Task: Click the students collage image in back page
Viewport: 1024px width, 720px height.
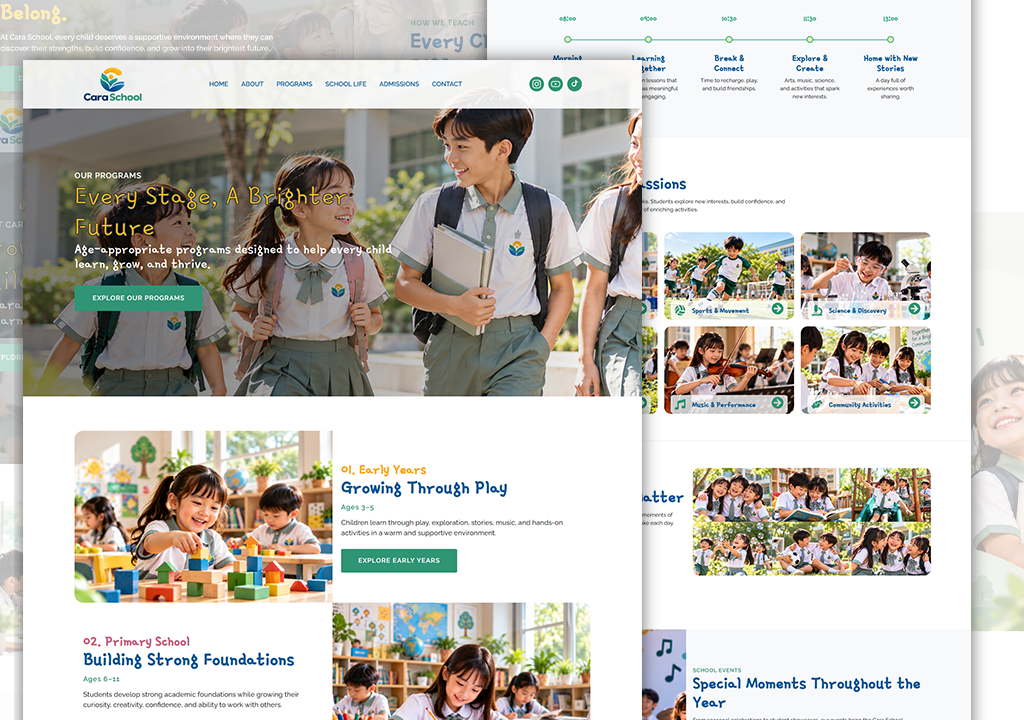Action: point(812,521)
